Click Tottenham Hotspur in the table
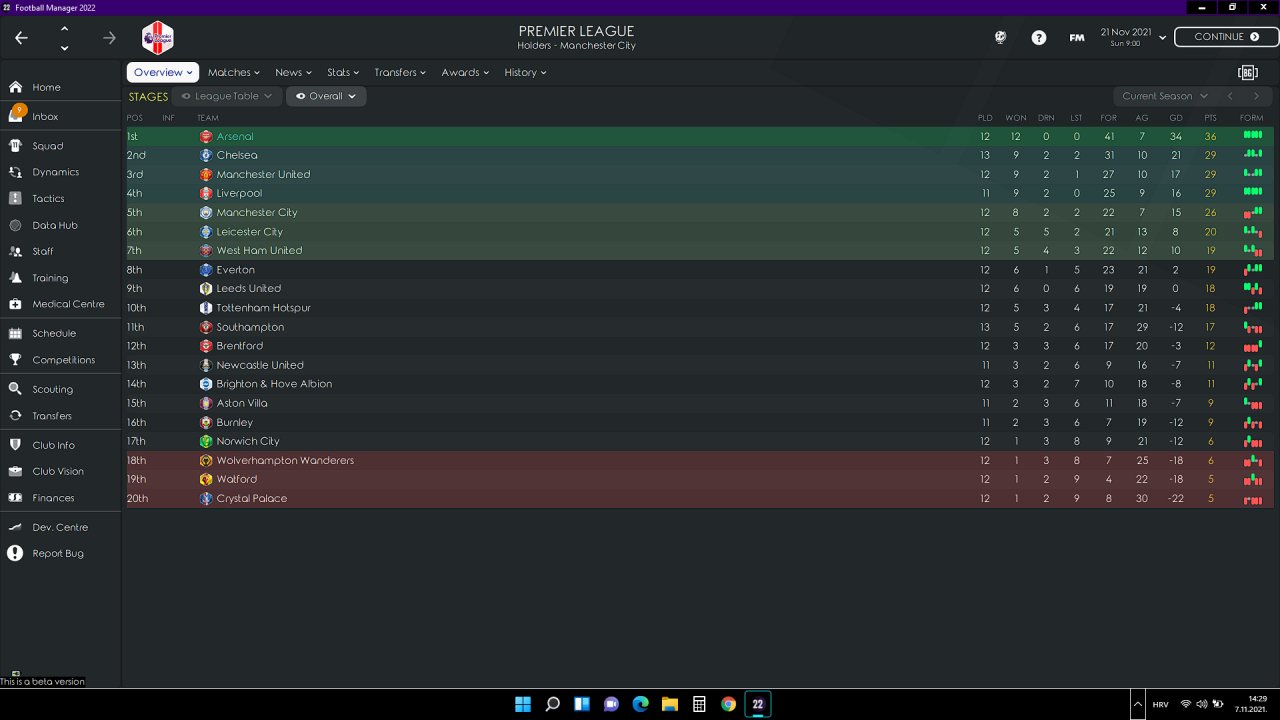 [263, 308]
